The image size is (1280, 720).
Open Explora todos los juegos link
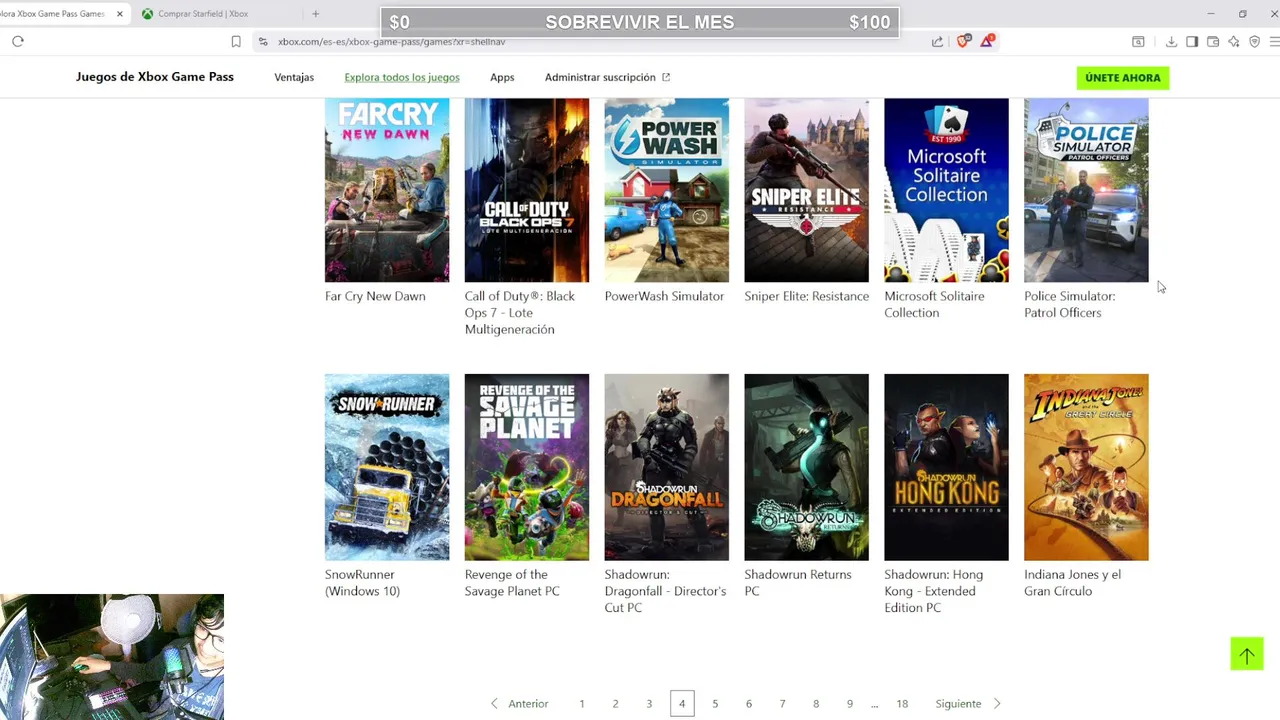click(402, 77)
